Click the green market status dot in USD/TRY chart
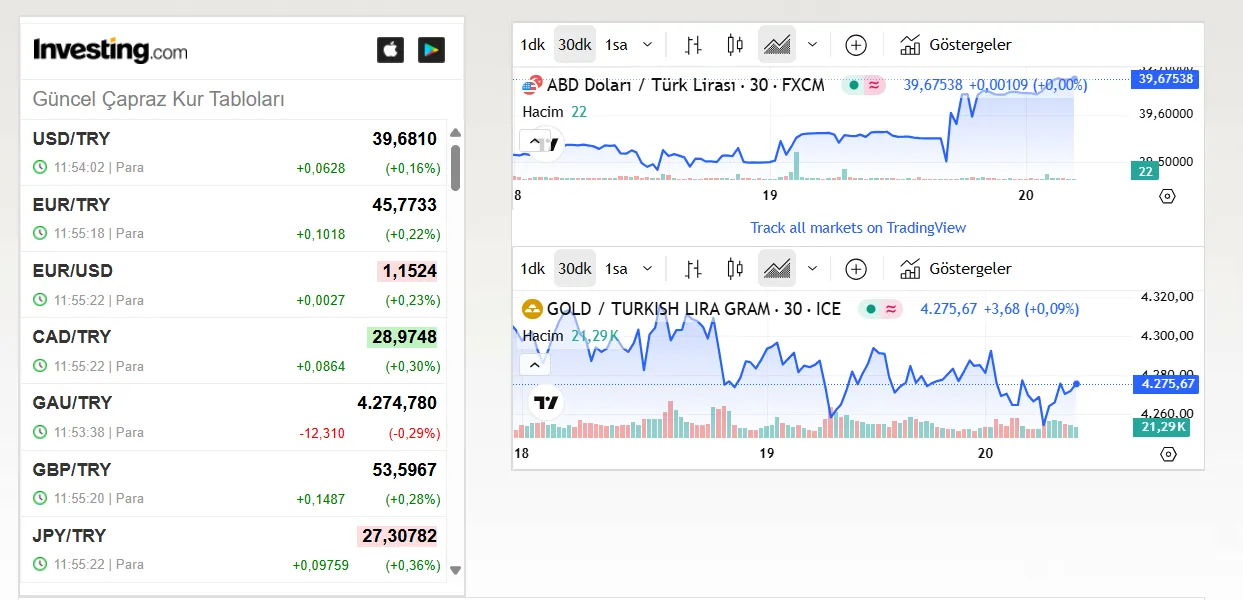1243x600 pixels. click(853, 85)
